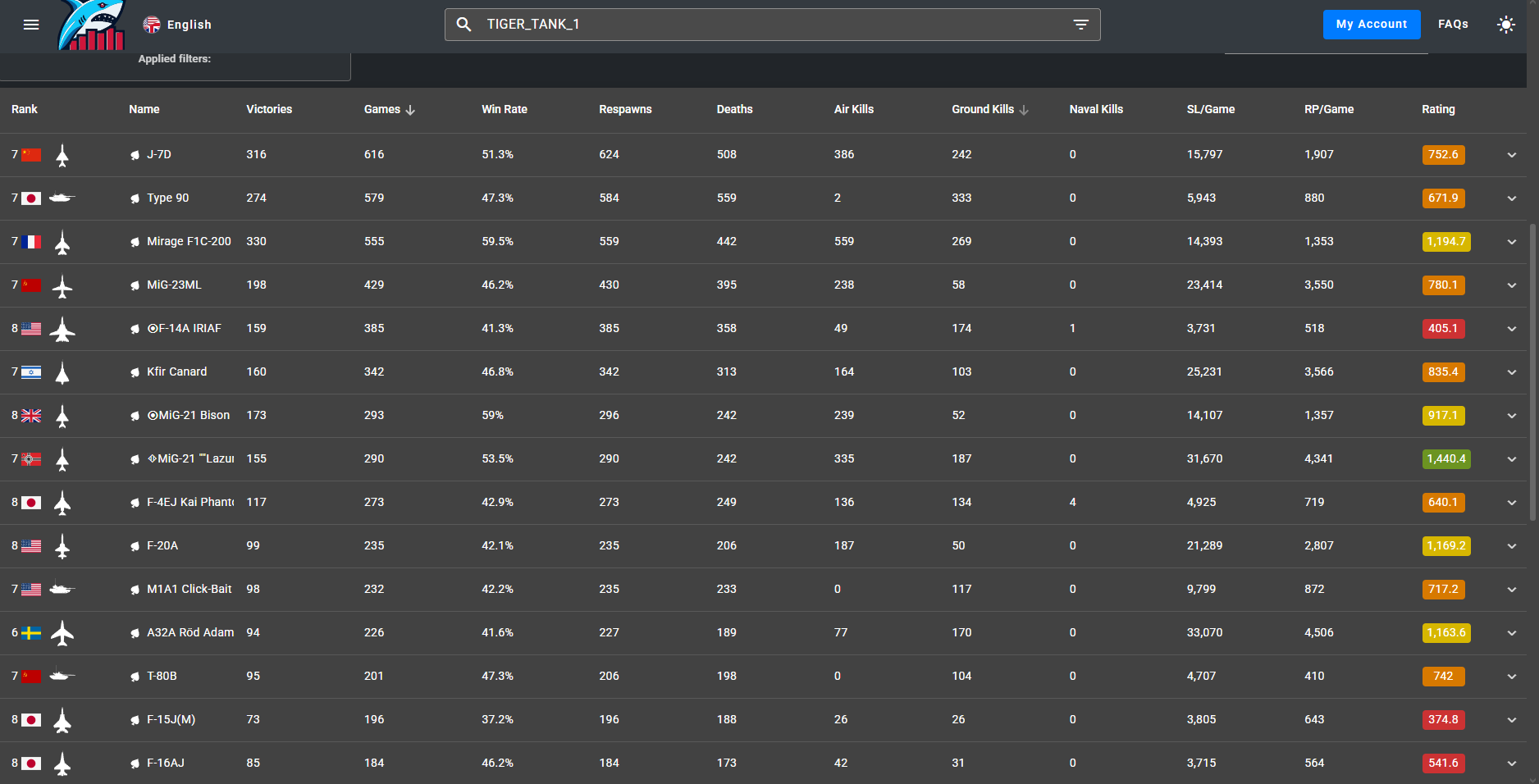This screenshot has height=784, width=1539.
Task: Click the J-7D aircraft type icon
Action: point(62,155)
